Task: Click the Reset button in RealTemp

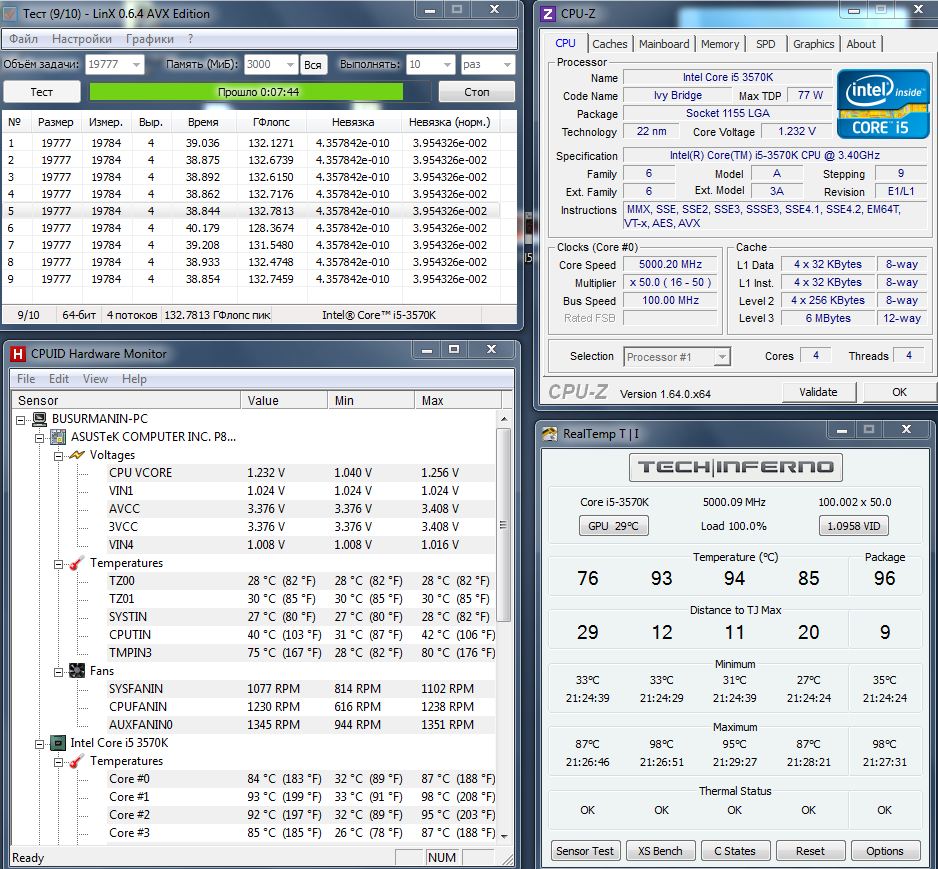Action: (x=810, y=850)
